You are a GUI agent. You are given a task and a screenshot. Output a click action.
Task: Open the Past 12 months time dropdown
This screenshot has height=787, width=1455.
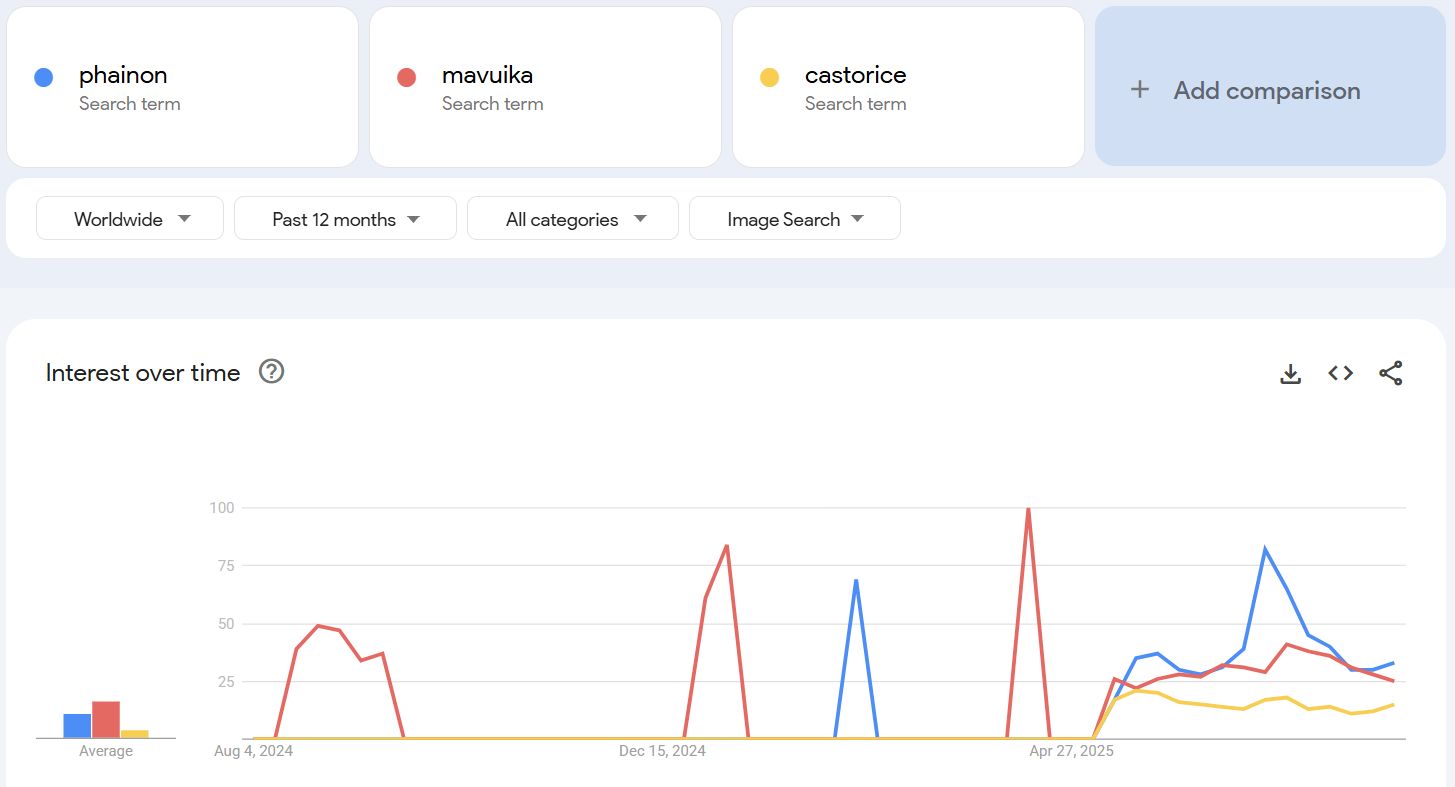pos(345,219)
